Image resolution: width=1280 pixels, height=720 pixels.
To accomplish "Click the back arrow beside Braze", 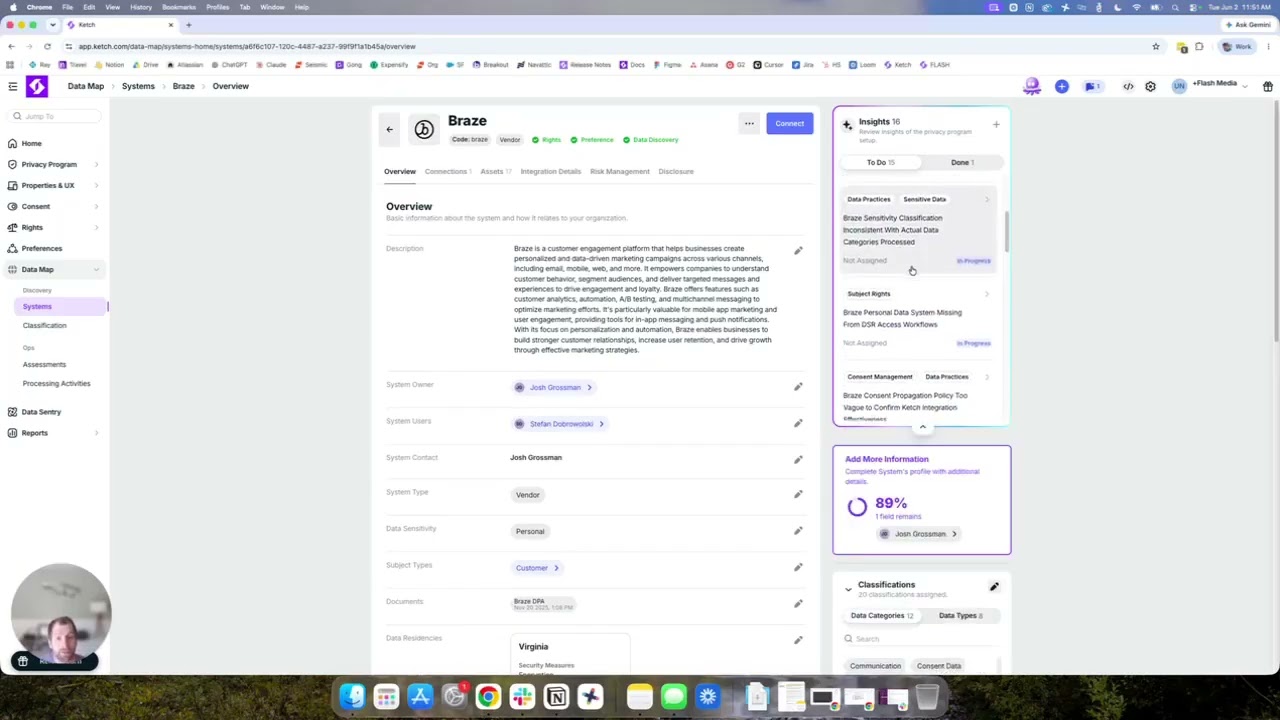I will click(x=389, y=129).
